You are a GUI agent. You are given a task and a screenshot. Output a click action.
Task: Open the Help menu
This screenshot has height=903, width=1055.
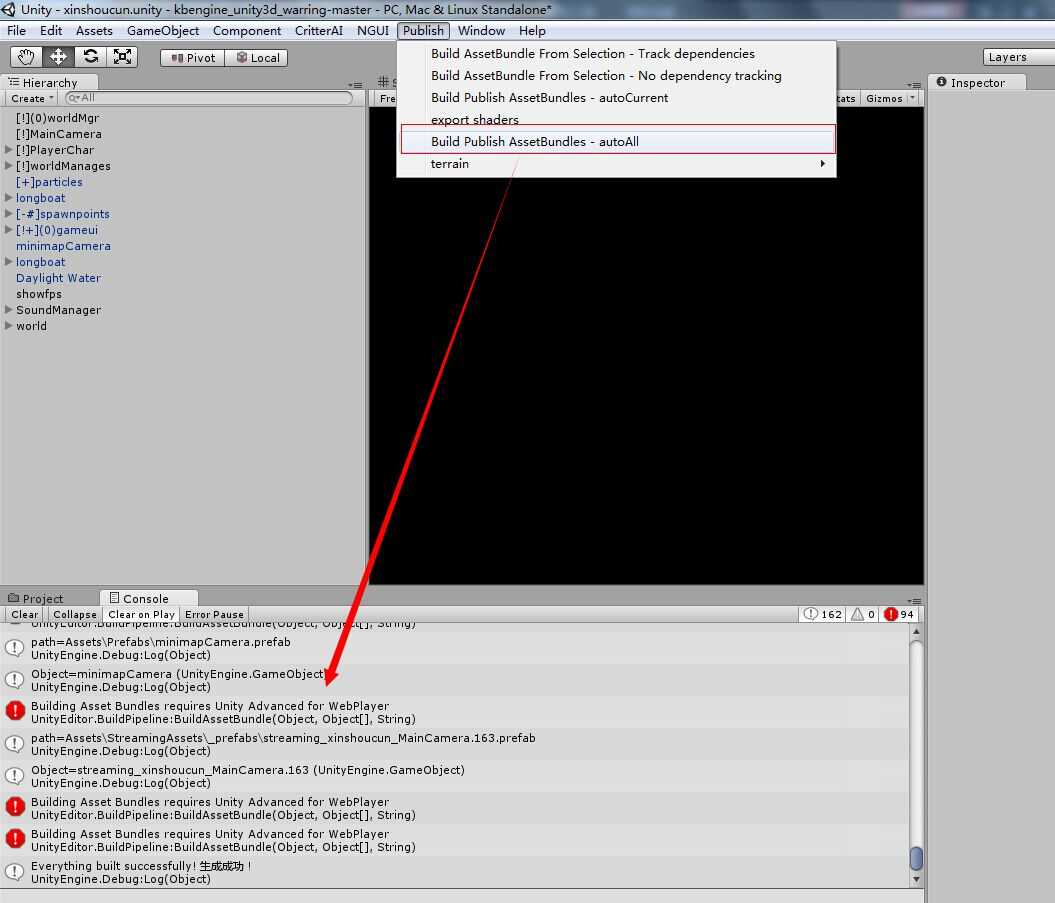click(x=532, y=31)
